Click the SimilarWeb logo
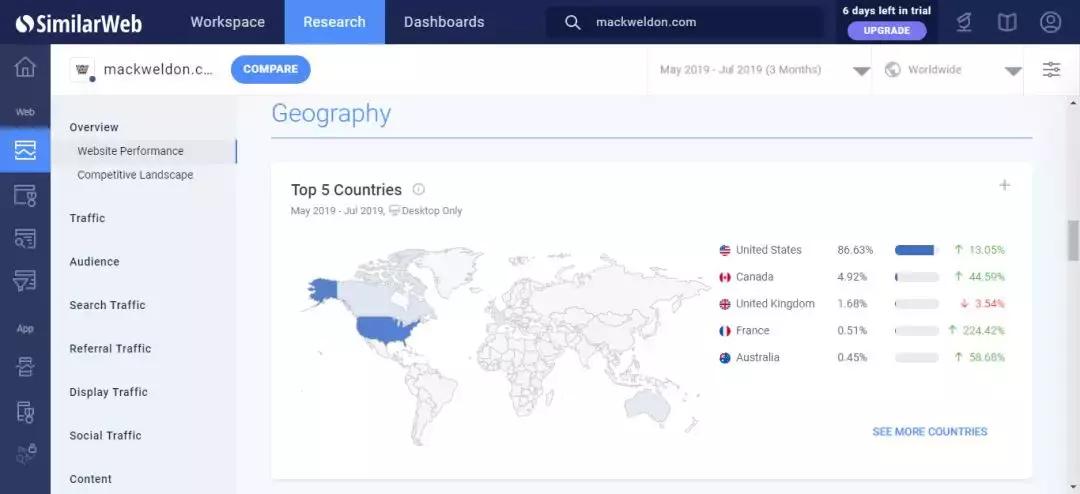Viewport: 1080px width, 494px height. [x=78, y=23]
